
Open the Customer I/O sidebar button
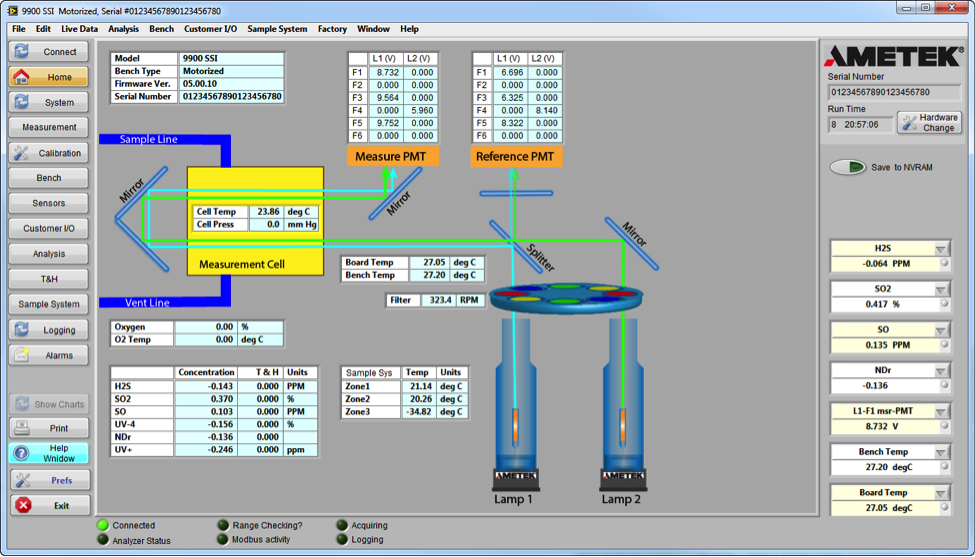point(49,228)
